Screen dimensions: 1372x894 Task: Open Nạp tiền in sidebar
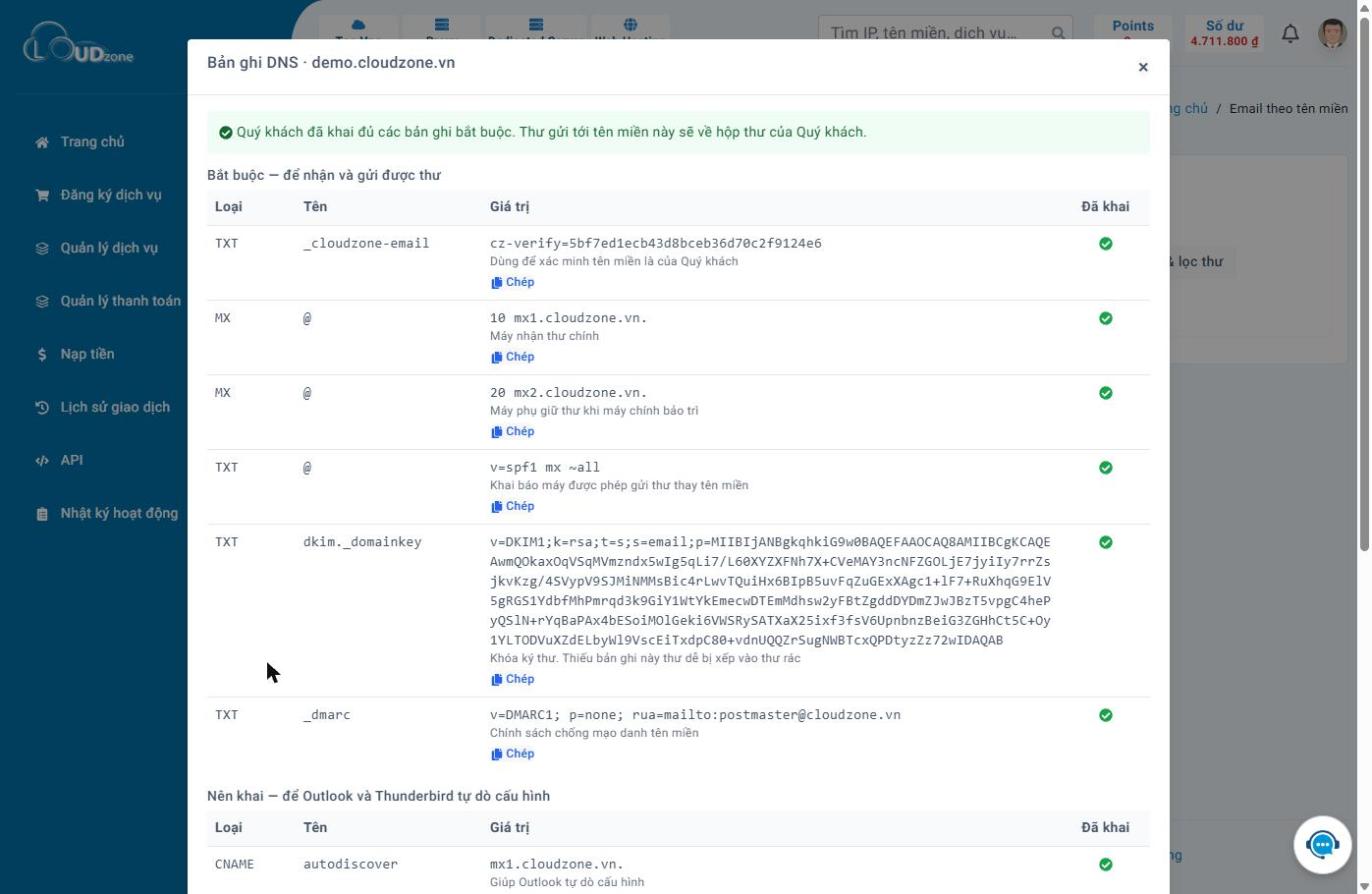pyautogui.click(x=87, y=354)
